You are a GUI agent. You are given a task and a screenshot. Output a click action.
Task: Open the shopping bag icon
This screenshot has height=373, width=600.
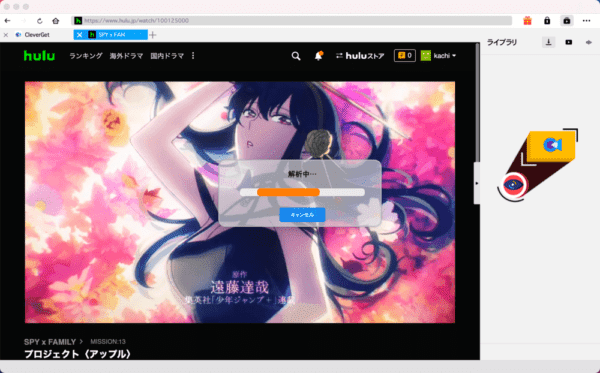click(567, 21)
